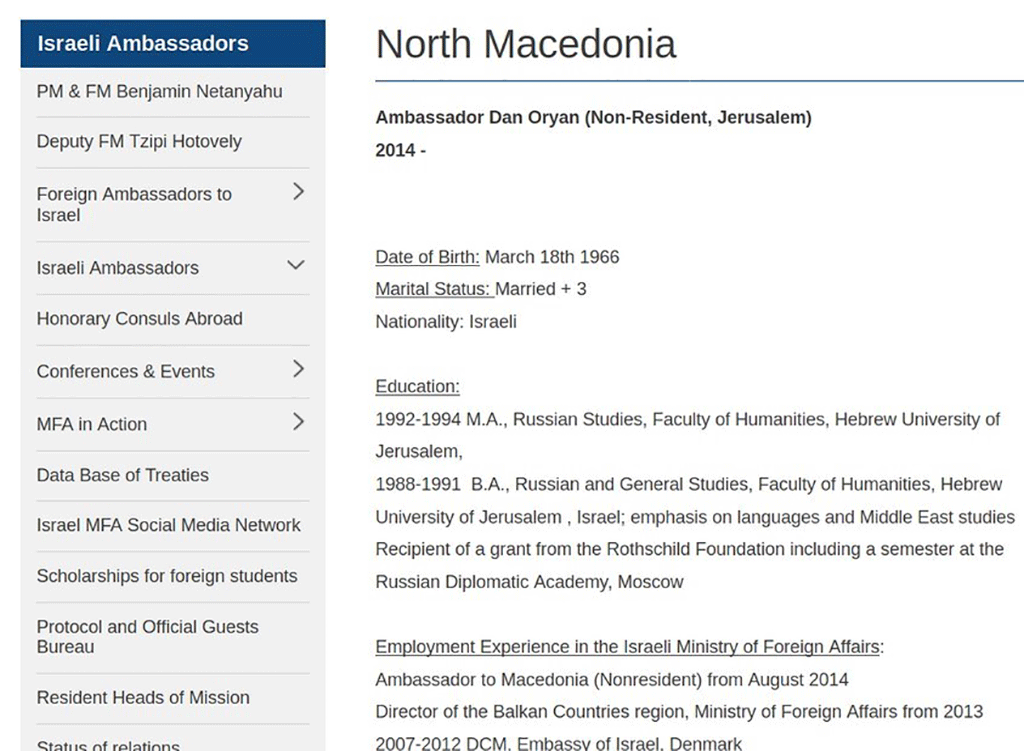The image size is (1024, 751).
Task: Click the Conferences & Events label
Action: coord(125,372)
